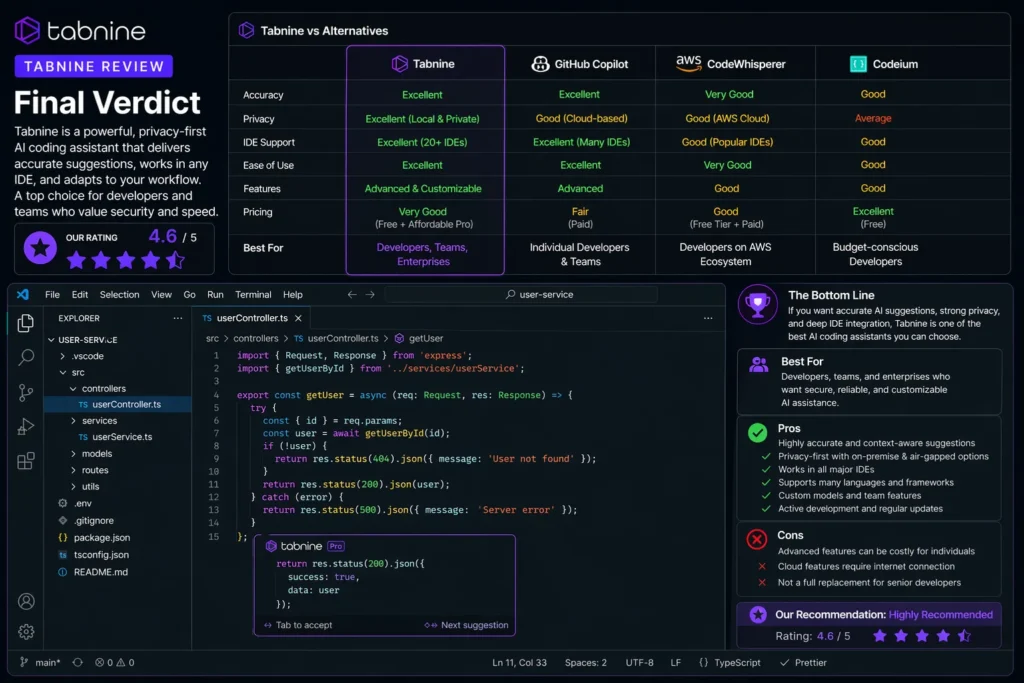Click the GitHub Copilot logo icon

coord(540,64)
